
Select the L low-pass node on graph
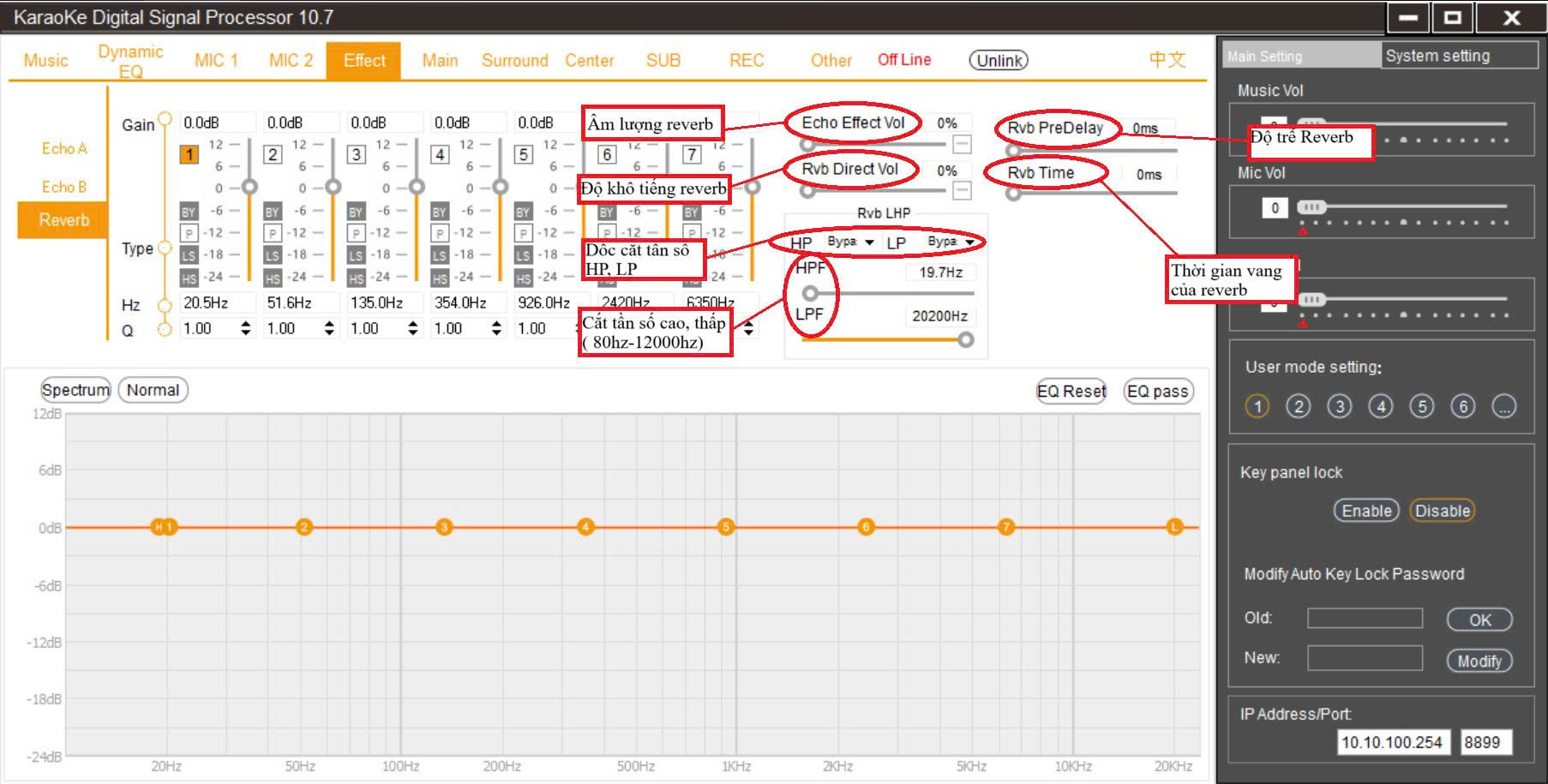click(1174, 527)
